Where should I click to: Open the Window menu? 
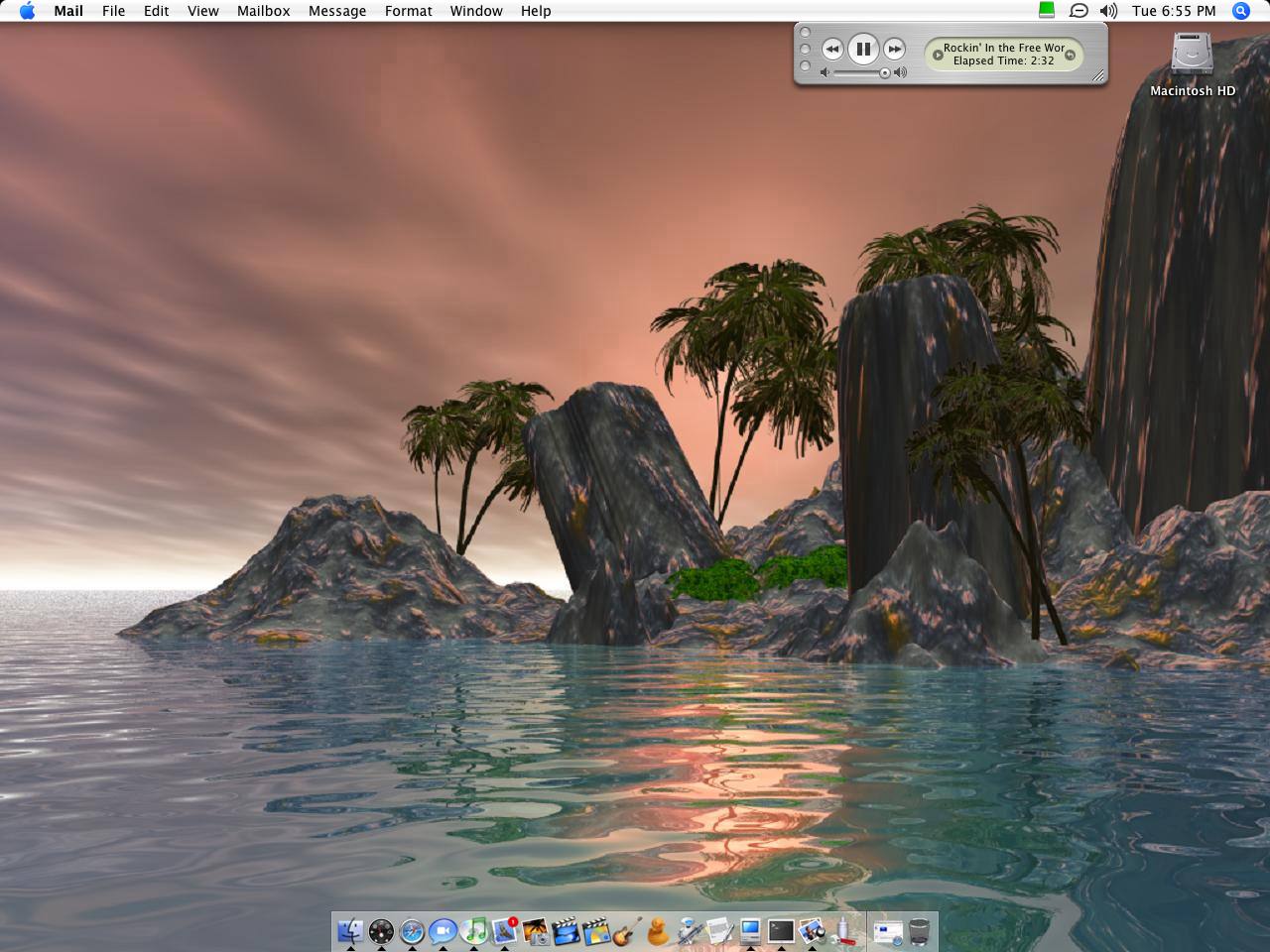[476, 11]
